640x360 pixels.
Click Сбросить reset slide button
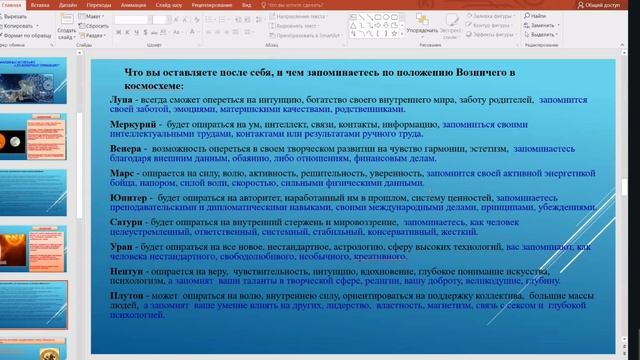94,26
